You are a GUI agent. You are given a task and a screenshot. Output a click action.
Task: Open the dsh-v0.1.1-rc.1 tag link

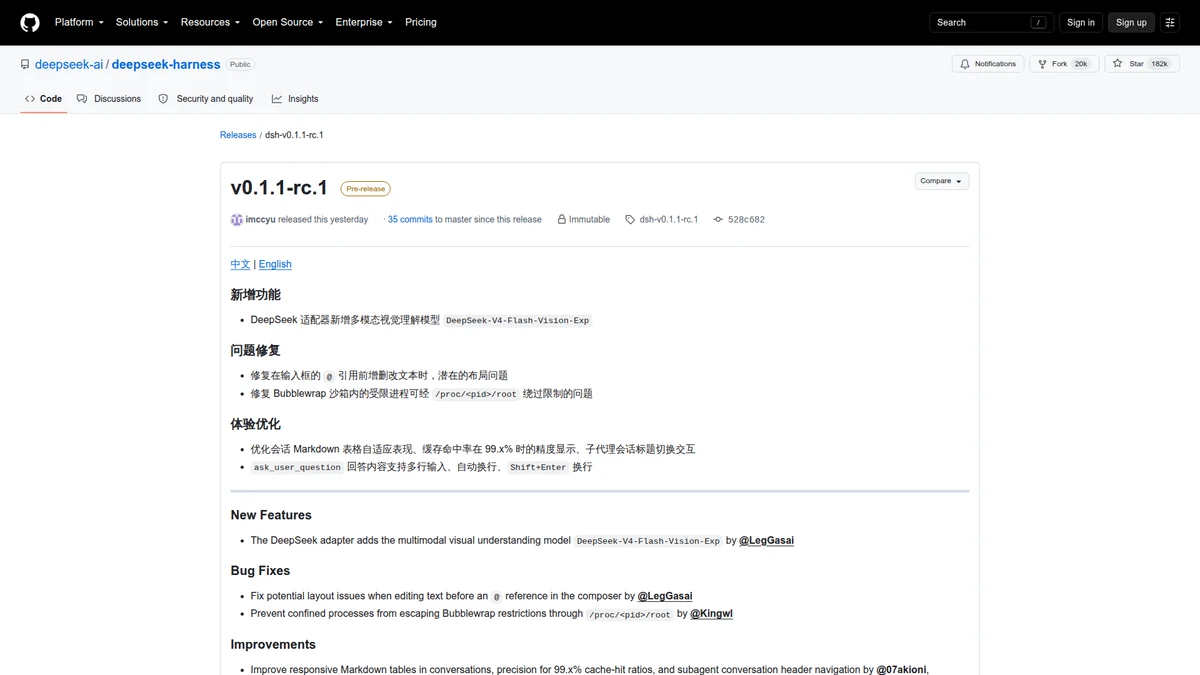669,219
